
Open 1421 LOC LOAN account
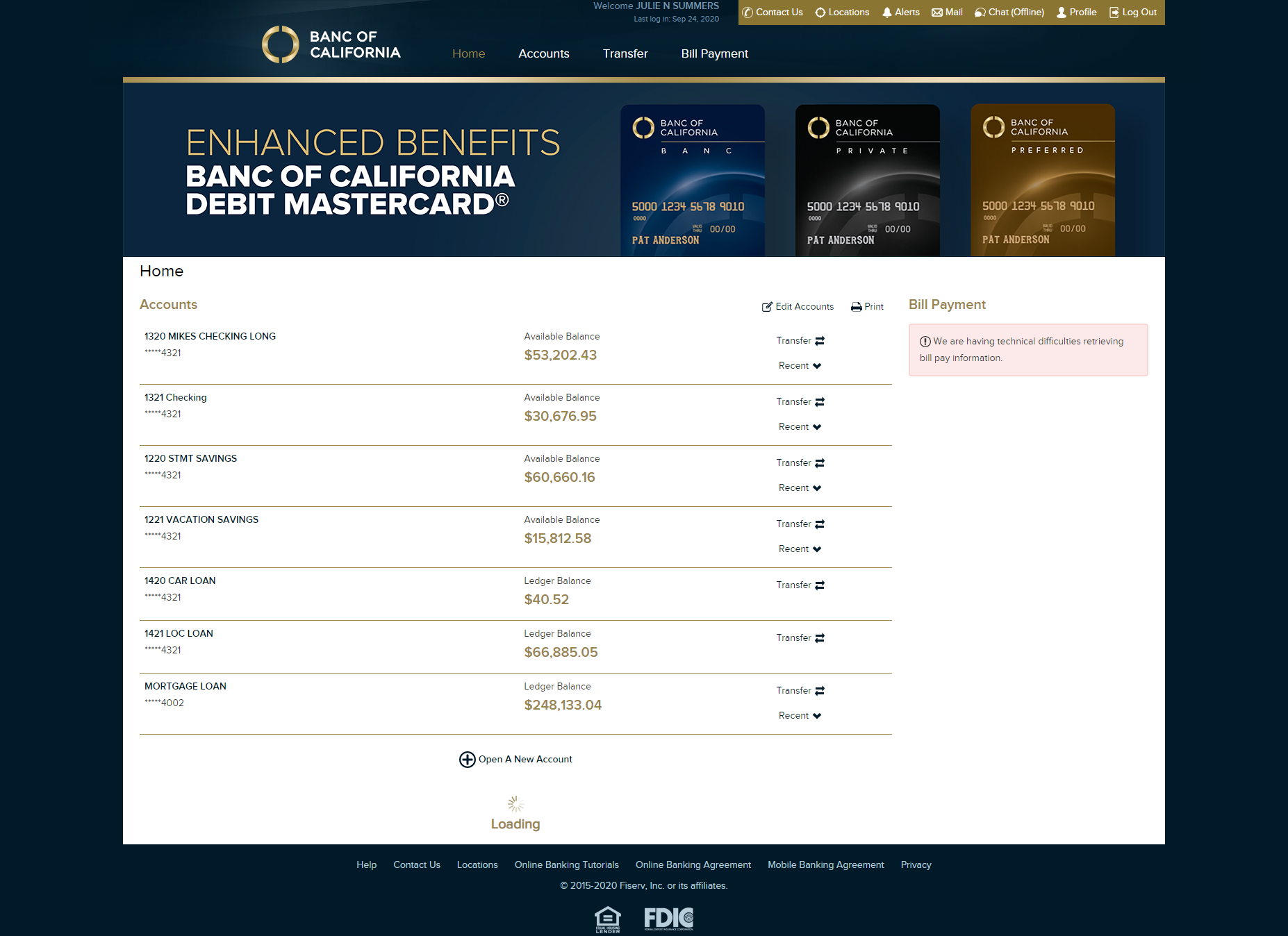(179, 633)
